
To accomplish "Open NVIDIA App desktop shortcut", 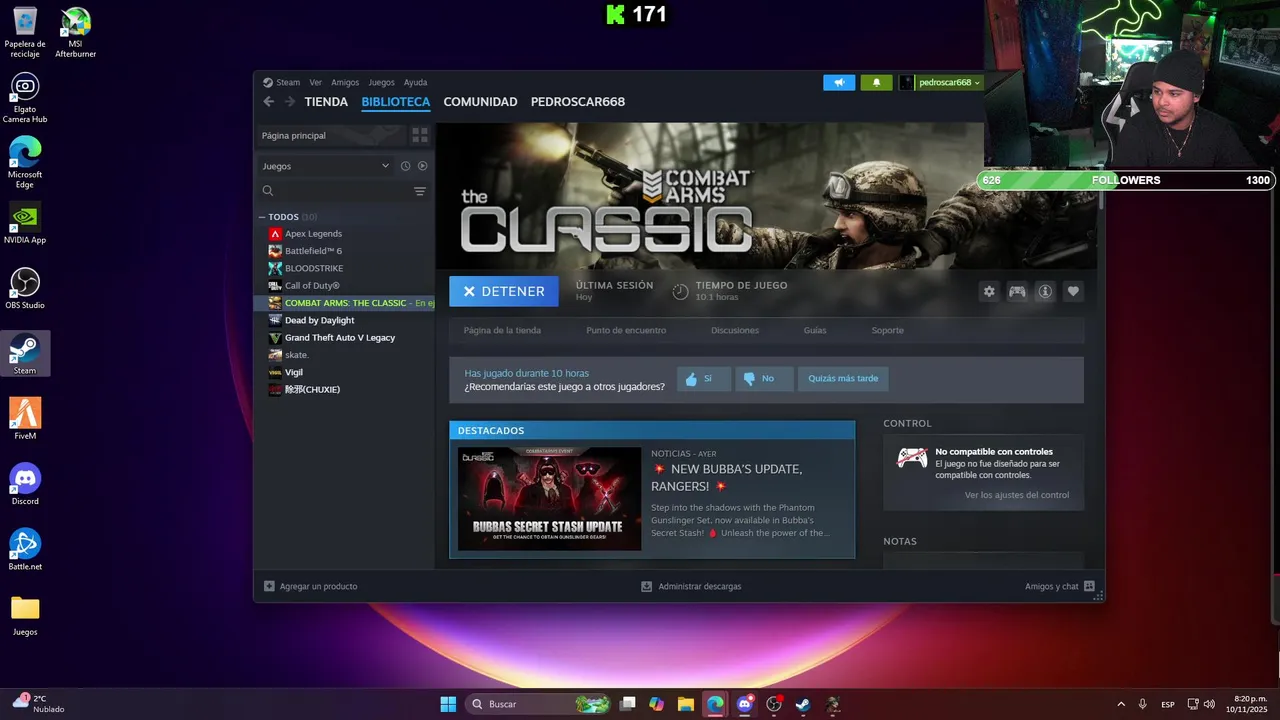I will (25, 223).
